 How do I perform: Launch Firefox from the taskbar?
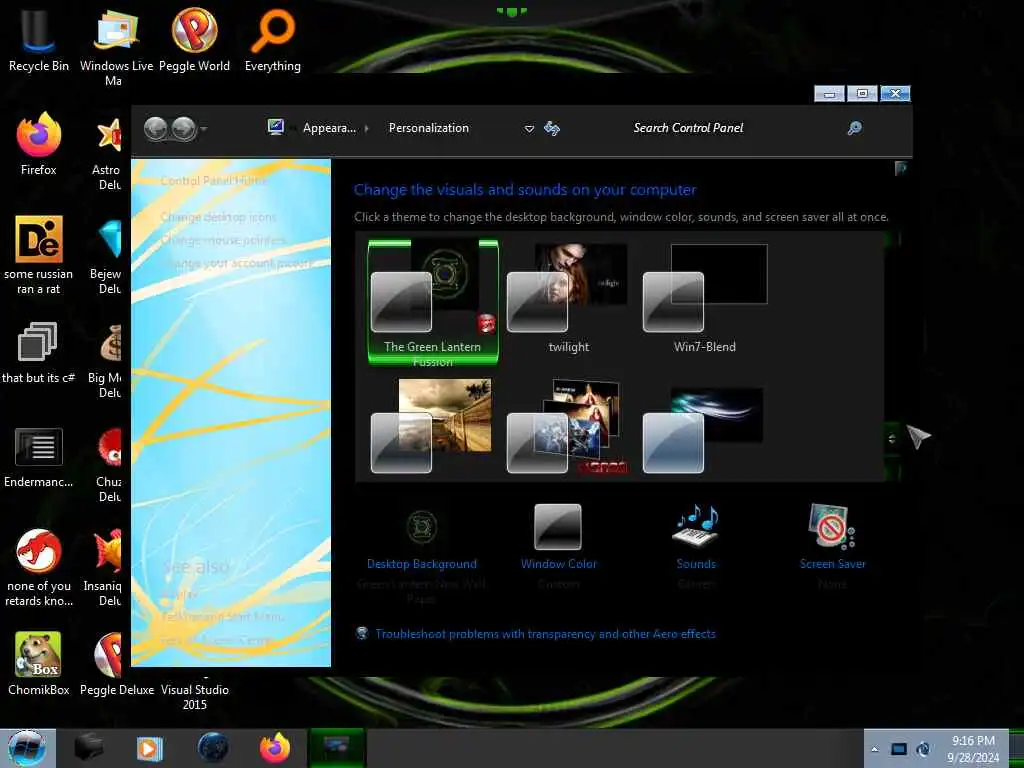click(275, 748)
